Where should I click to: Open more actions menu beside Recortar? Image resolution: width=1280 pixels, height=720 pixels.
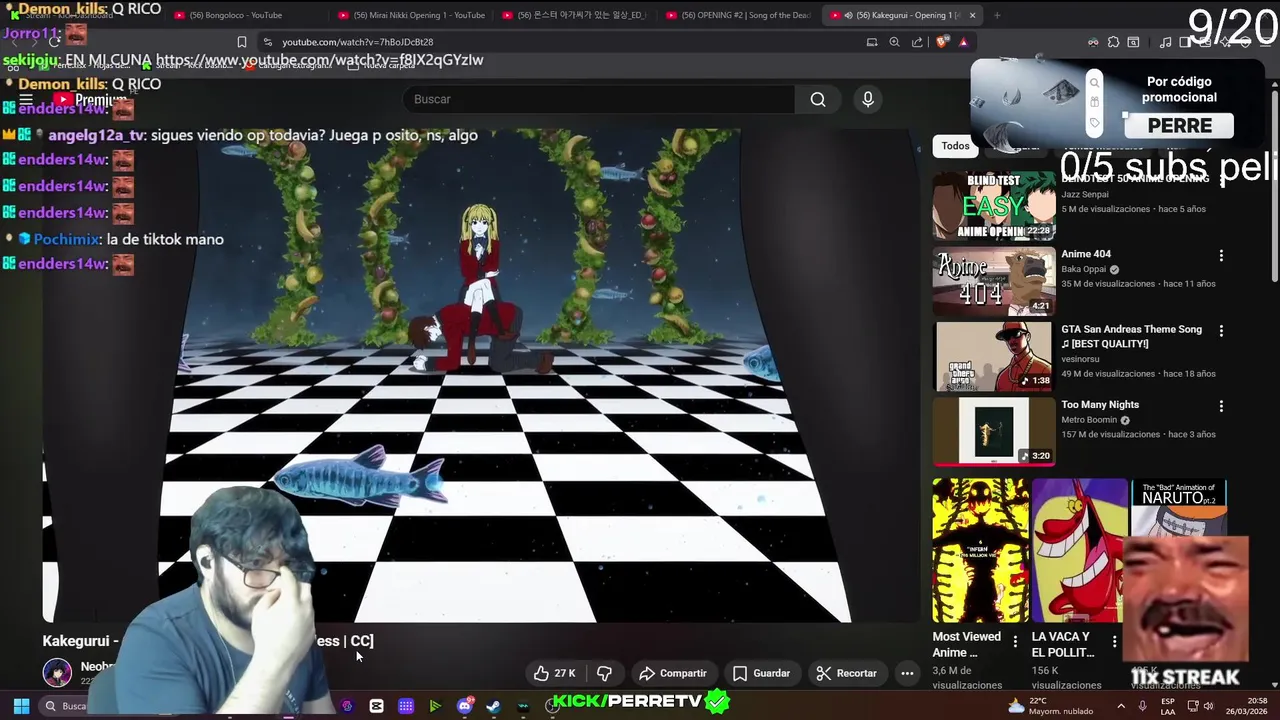point(907,673)
